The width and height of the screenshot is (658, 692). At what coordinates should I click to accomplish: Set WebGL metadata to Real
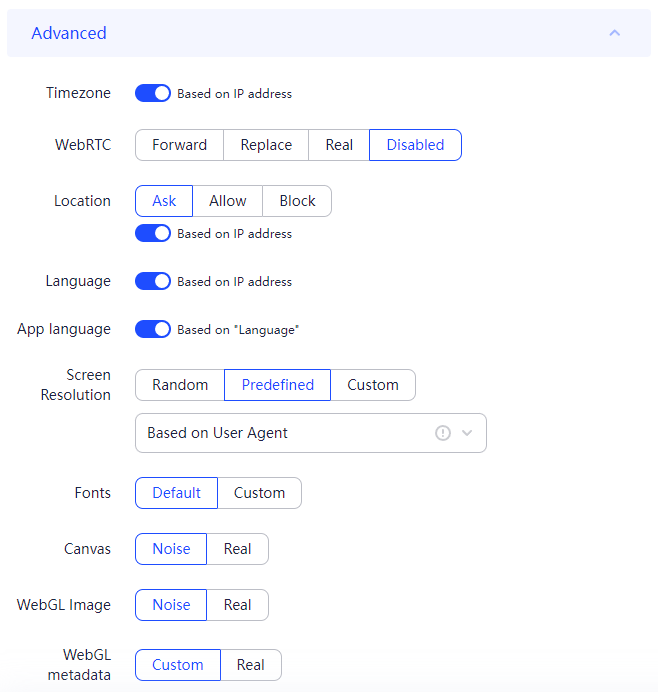[x=251, y=665]
